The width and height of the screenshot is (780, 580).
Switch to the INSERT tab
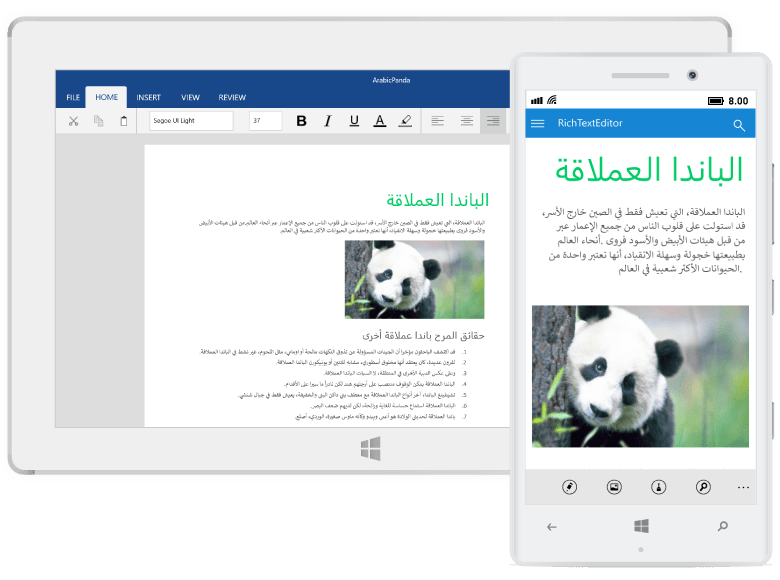pyautogui.click(x=149, y=97)
